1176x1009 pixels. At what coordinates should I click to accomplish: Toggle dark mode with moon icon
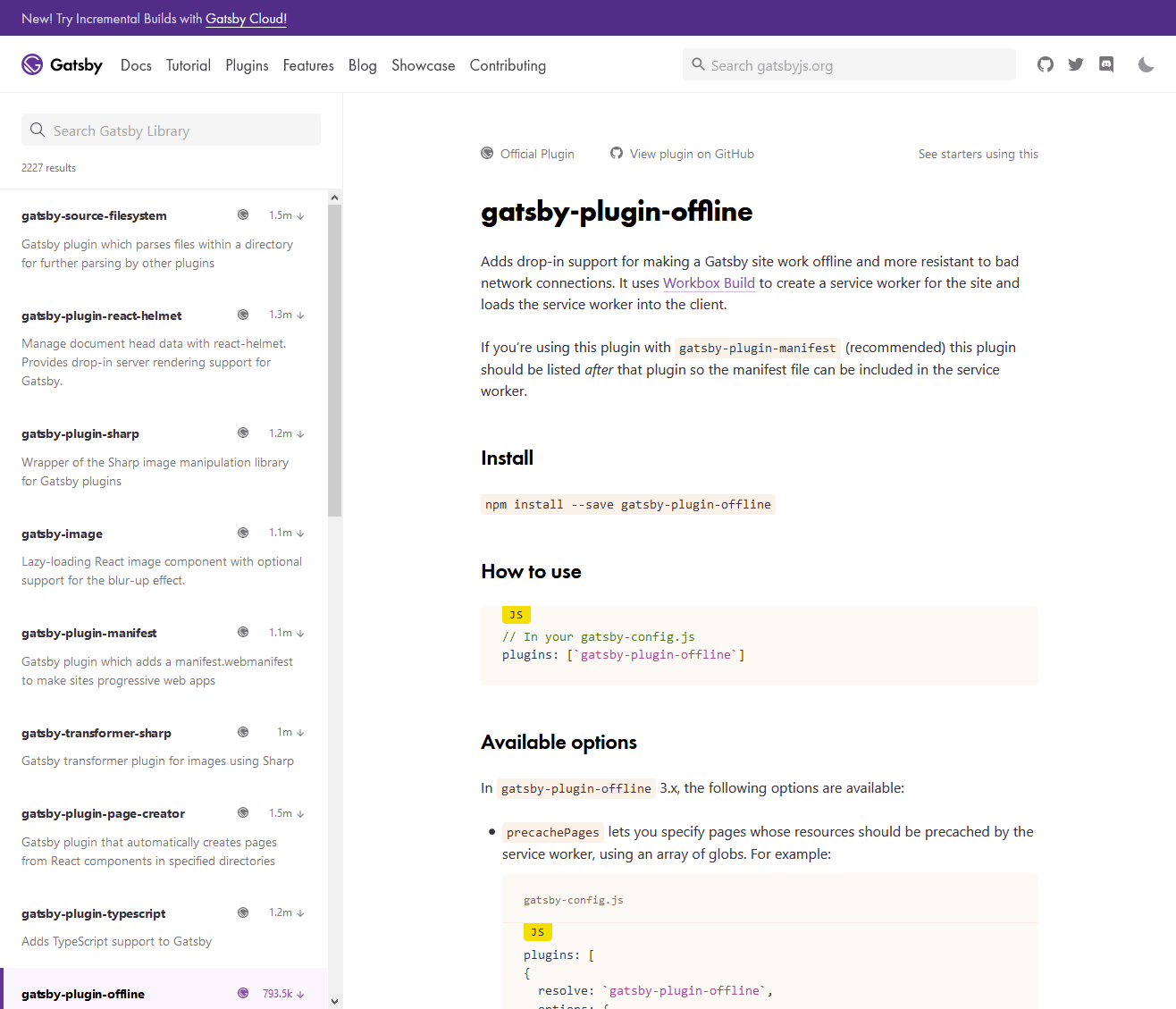tap(1147, 64)
